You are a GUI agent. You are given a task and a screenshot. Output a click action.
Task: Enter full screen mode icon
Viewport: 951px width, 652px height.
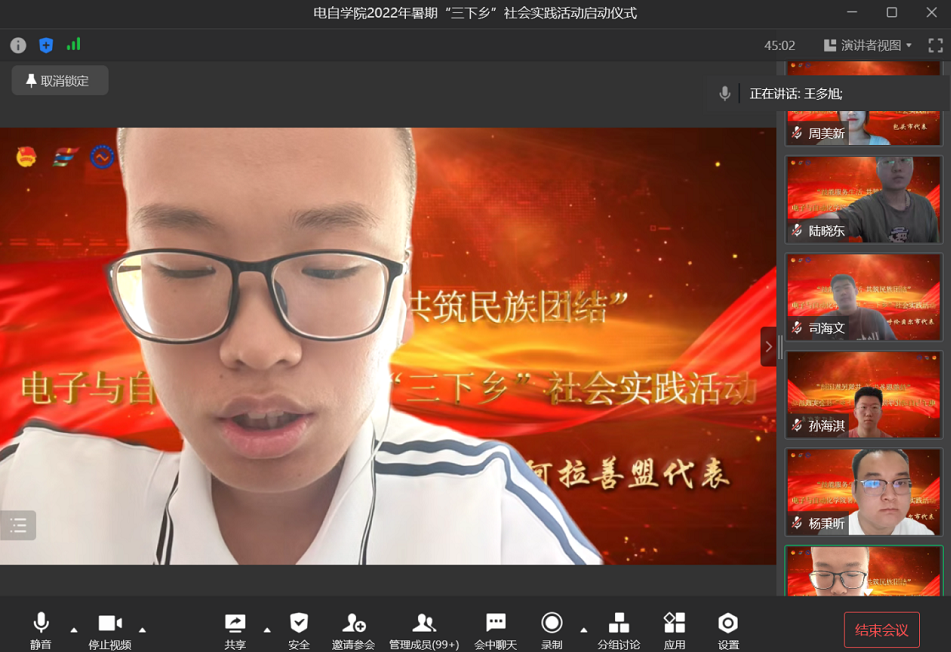pyautogui.click(x=935, y=45)
